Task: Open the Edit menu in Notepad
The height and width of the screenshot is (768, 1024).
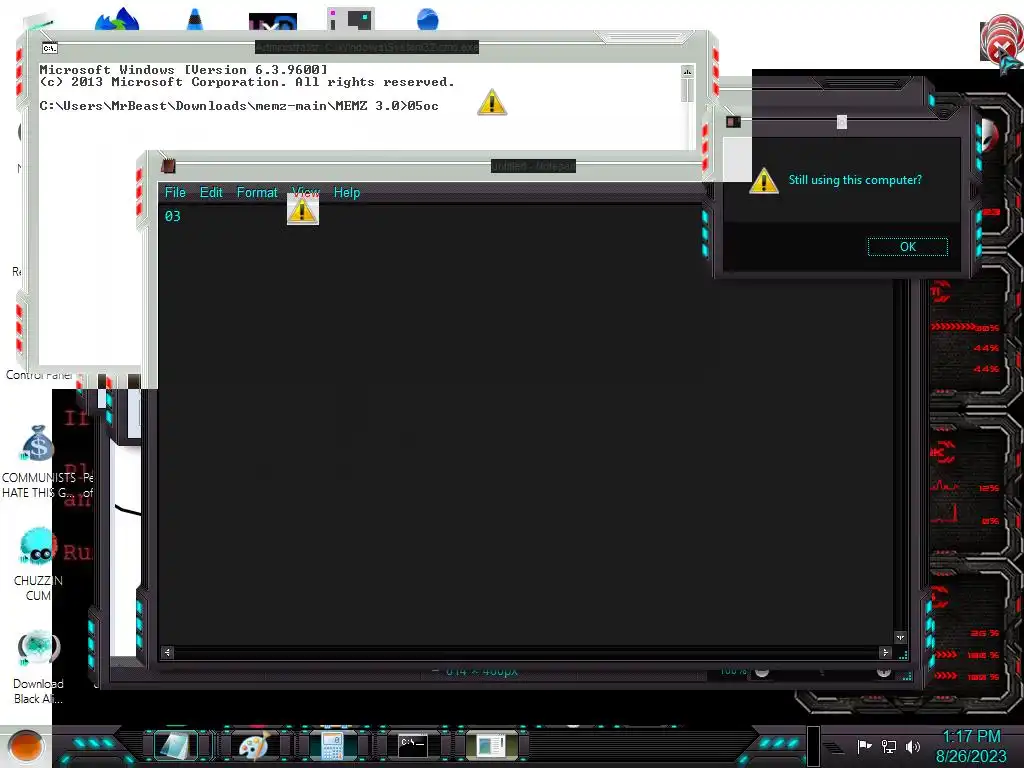Action: 211,193
